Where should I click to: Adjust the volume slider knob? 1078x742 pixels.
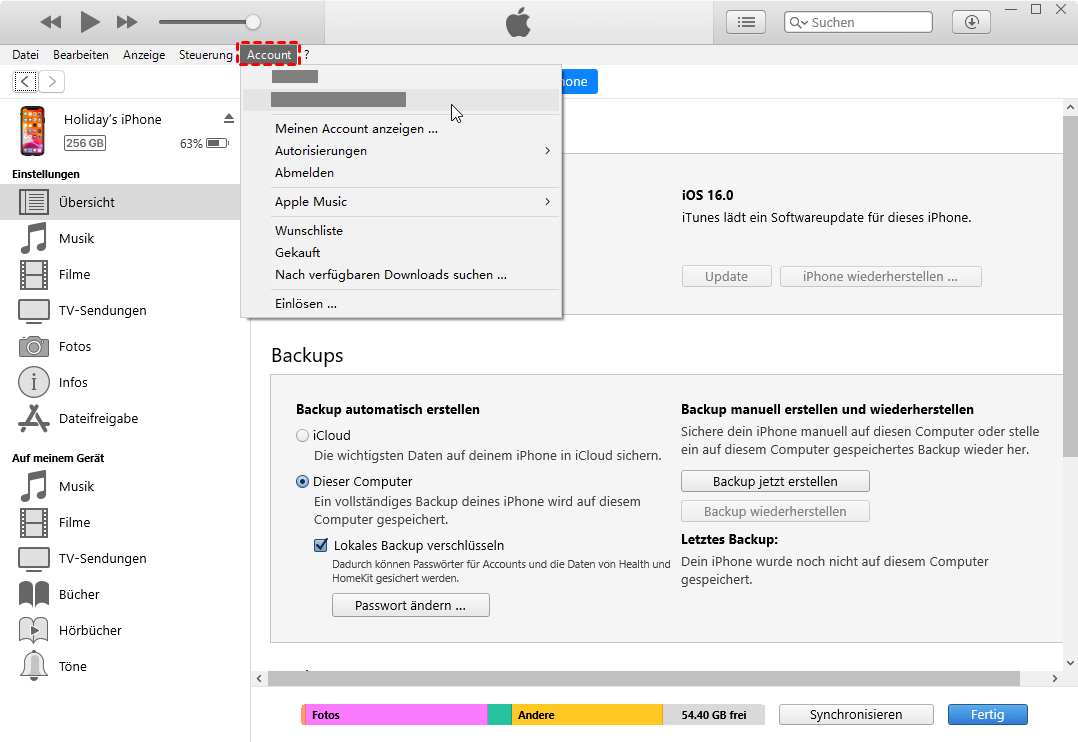(x=253, y=22)
